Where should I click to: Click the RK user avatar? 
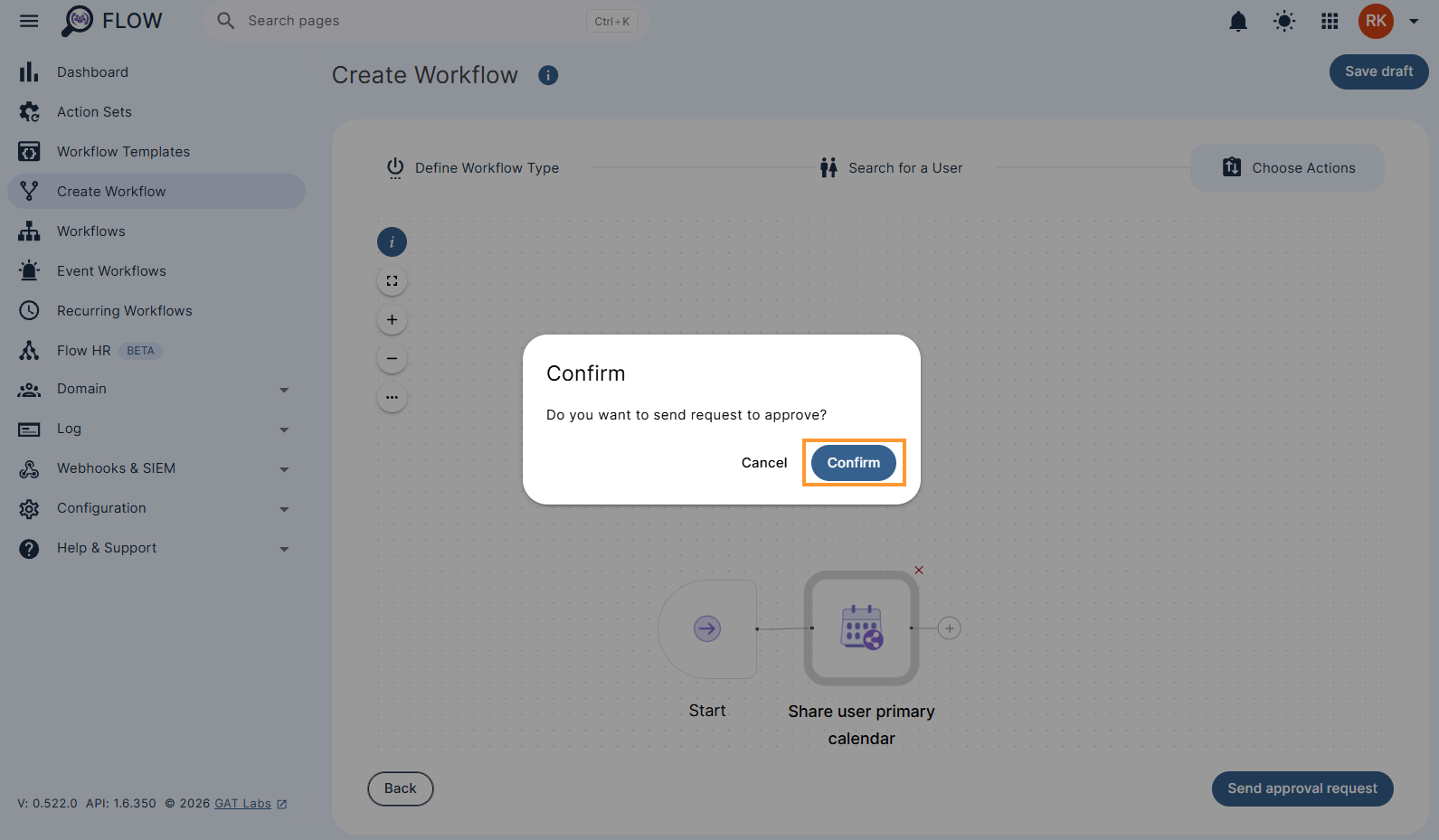(1376, 21)
